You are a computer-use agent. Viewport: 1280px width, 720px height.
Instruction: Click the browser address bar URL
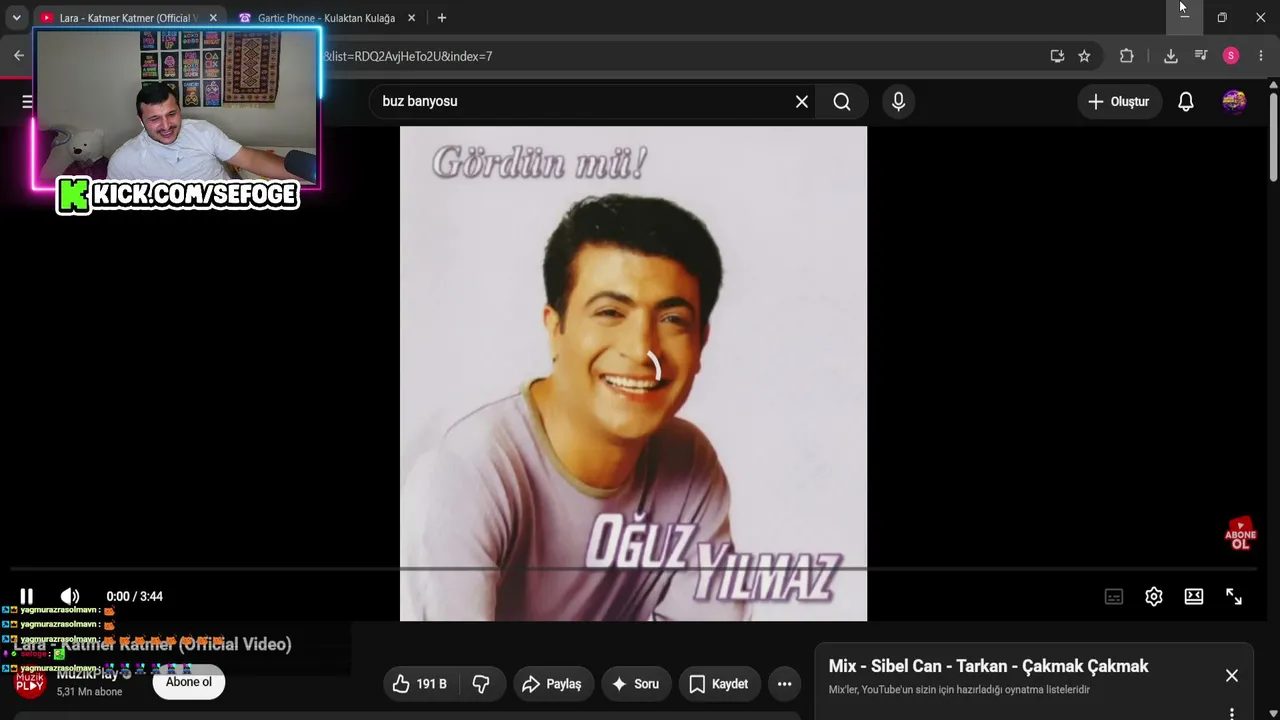[408, 56]
